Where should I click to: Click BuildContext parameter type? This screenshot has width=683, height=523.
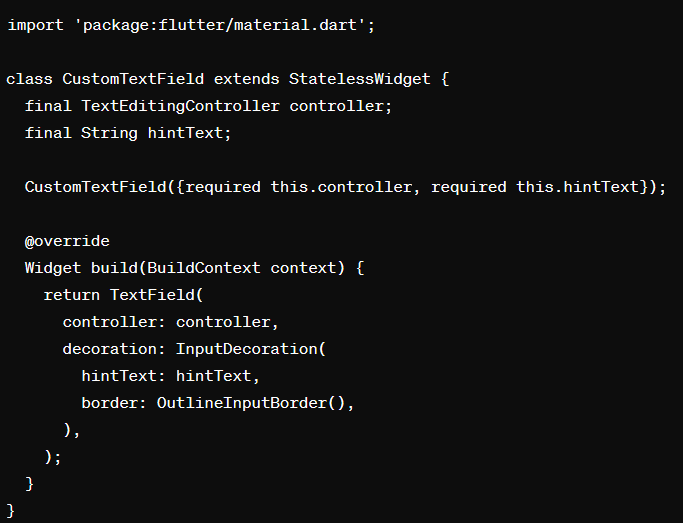point(203,268)
